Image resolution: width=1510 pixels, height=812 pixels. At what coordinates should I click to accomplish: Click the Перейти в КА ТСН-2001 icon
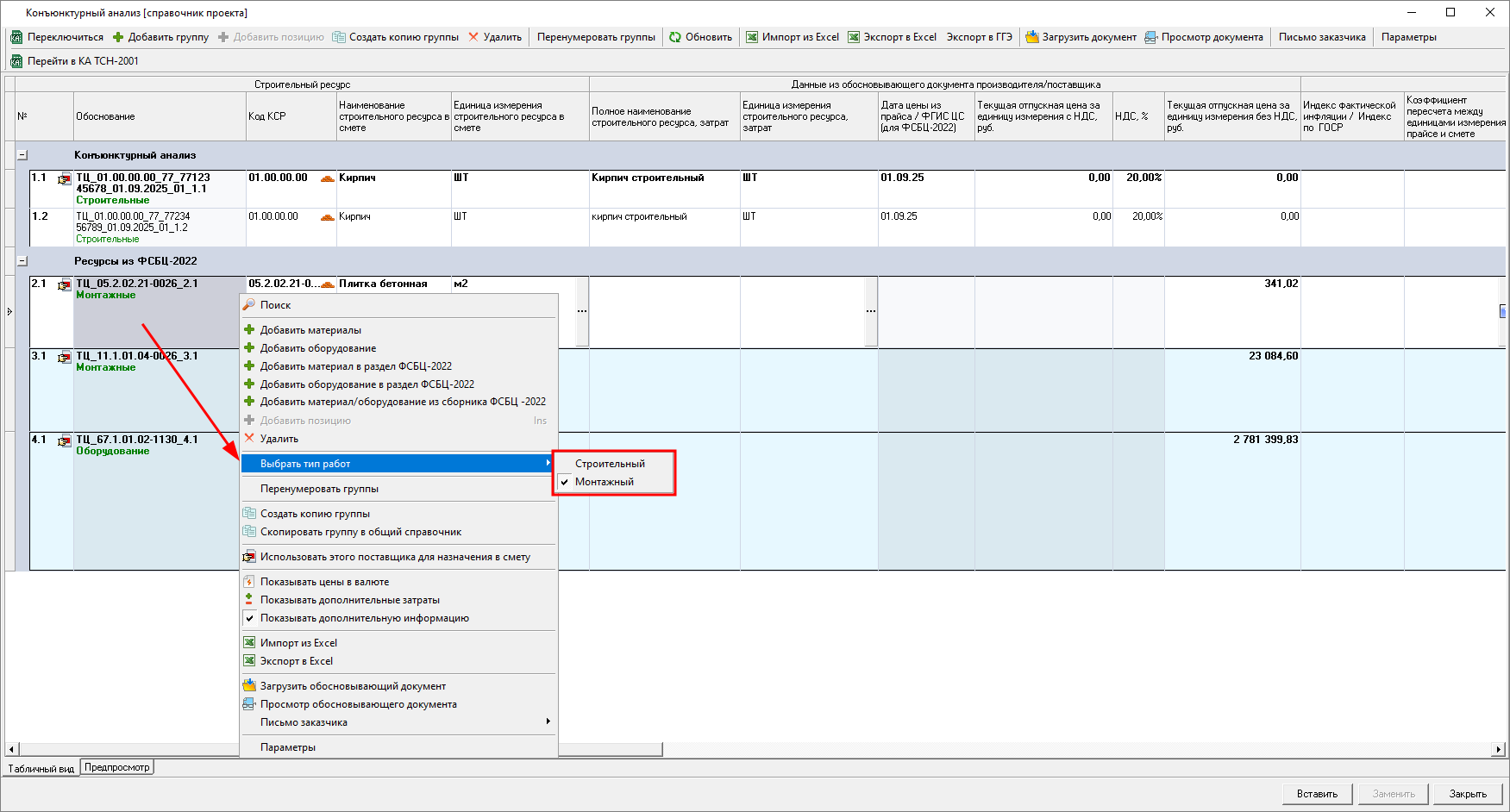click(x=16, y=61)
